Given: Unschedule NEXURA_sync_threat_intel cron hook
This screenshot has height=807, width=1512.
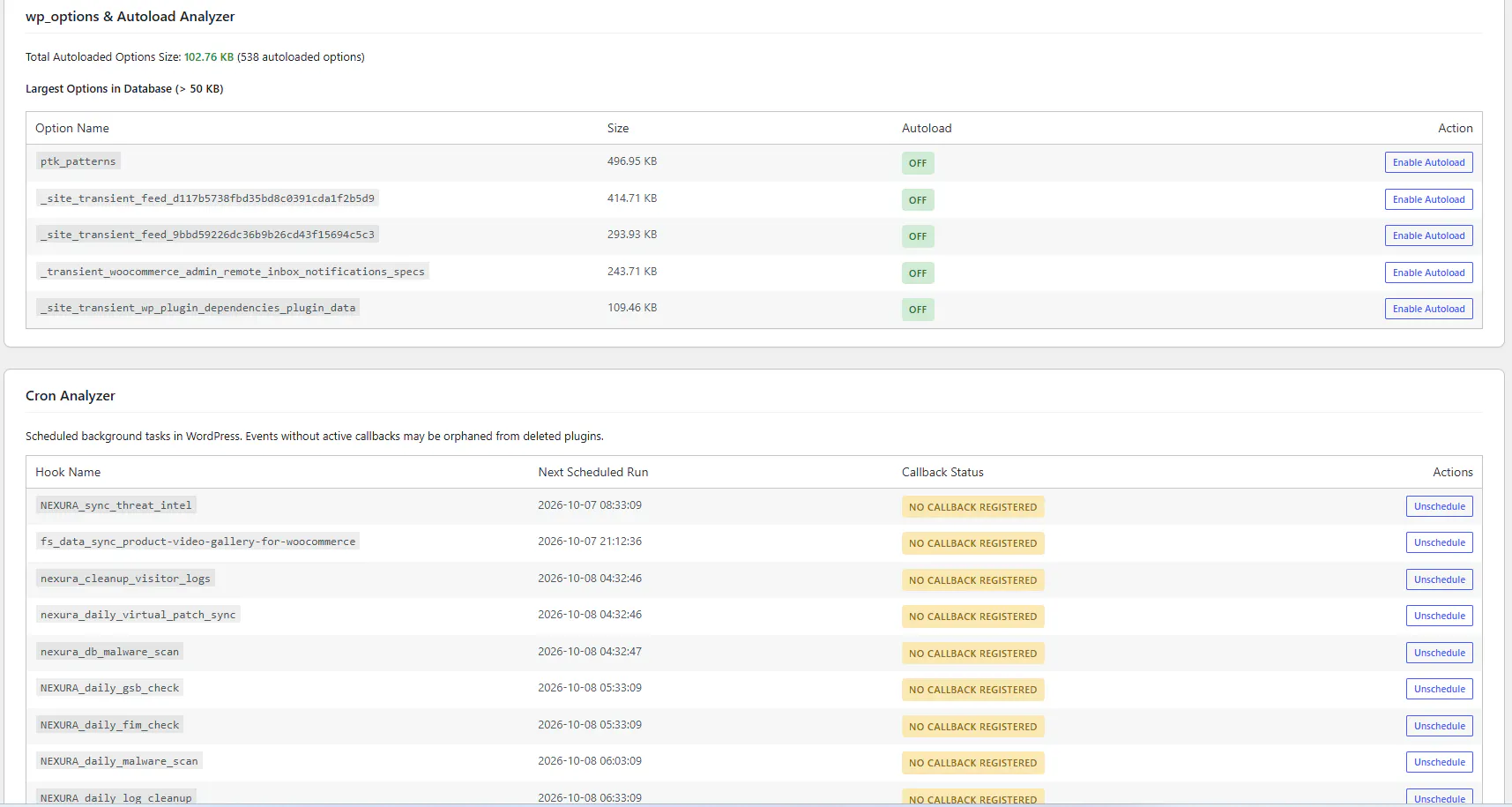Looking at the screenshot, I should 1439,506.
